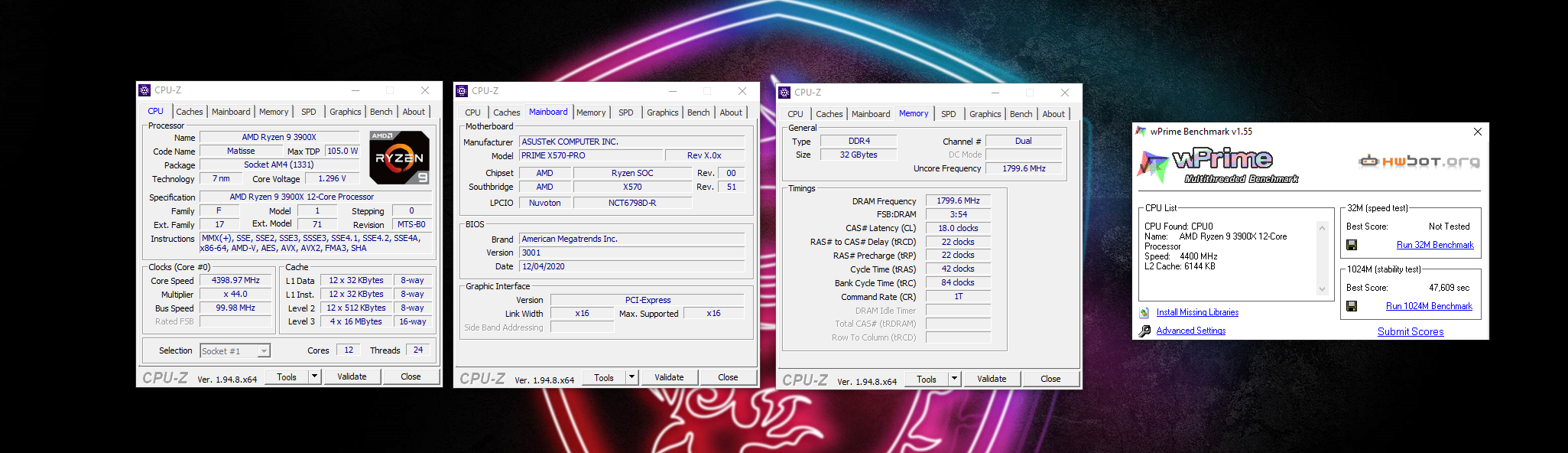Switch to the Caches tab in the CPU window

(x=190, y=112)
